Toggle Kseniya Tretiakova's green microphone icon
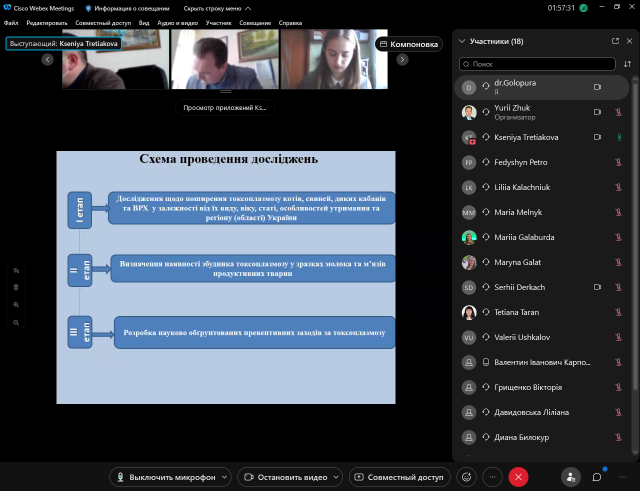640x491 pixels. coord(619,137)
